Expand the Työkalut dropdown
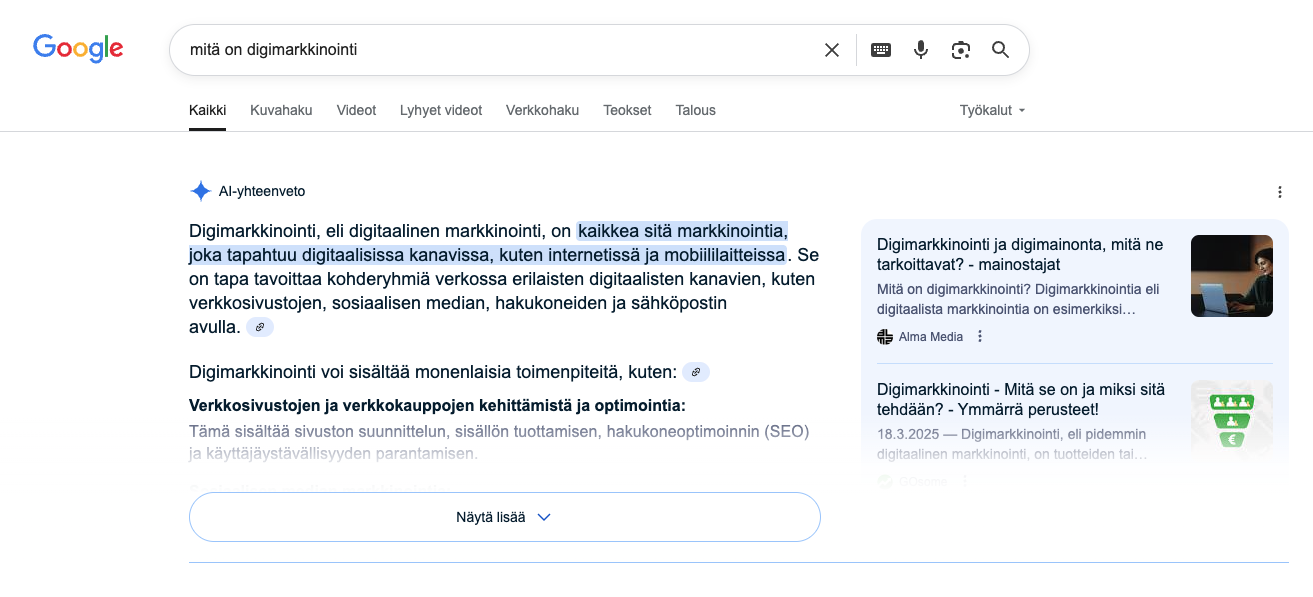Viewport: 1313px width, 597px height. (993, 111)
